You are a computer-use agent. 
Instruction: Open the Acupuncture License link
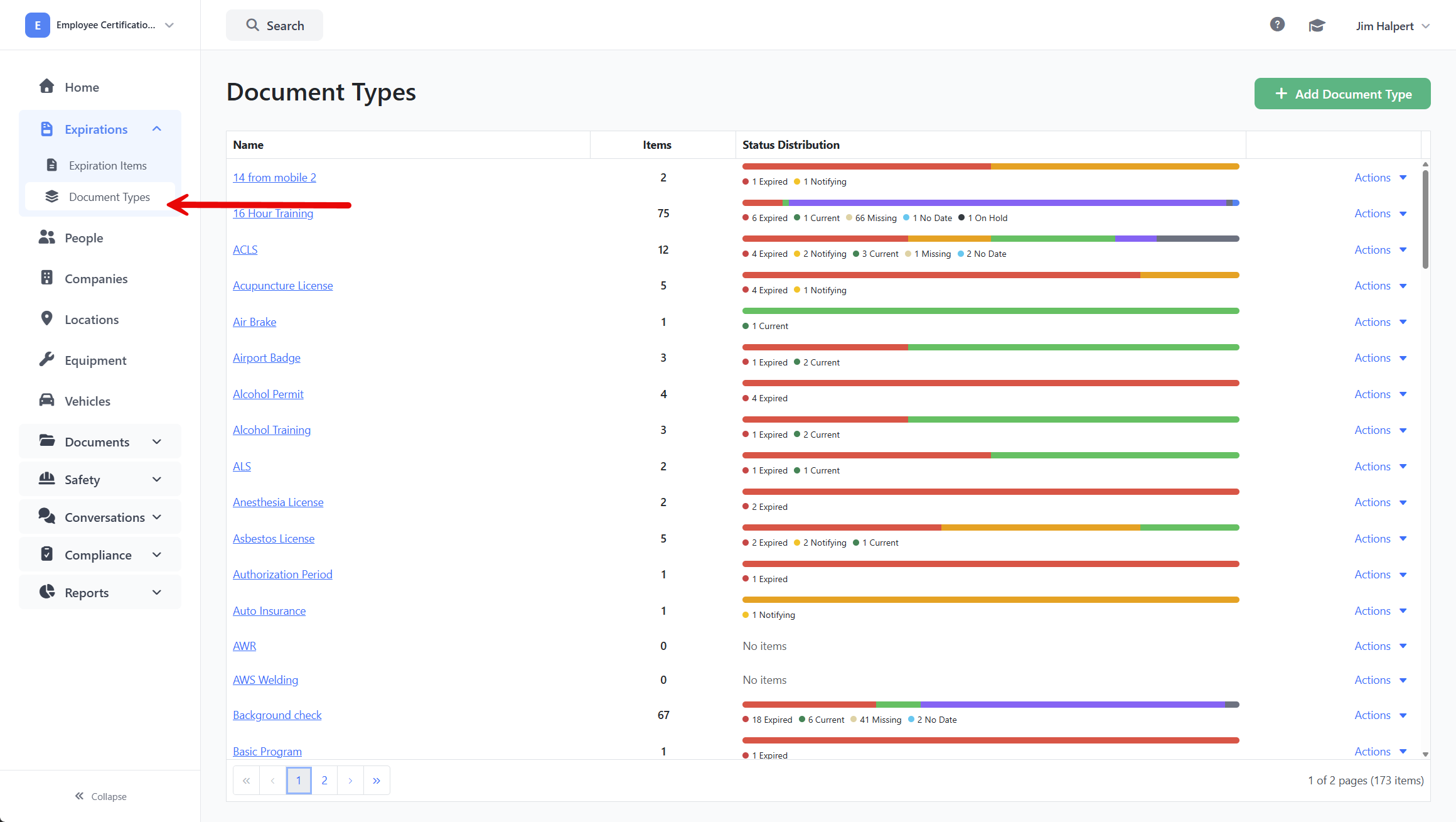coord(282,286)
